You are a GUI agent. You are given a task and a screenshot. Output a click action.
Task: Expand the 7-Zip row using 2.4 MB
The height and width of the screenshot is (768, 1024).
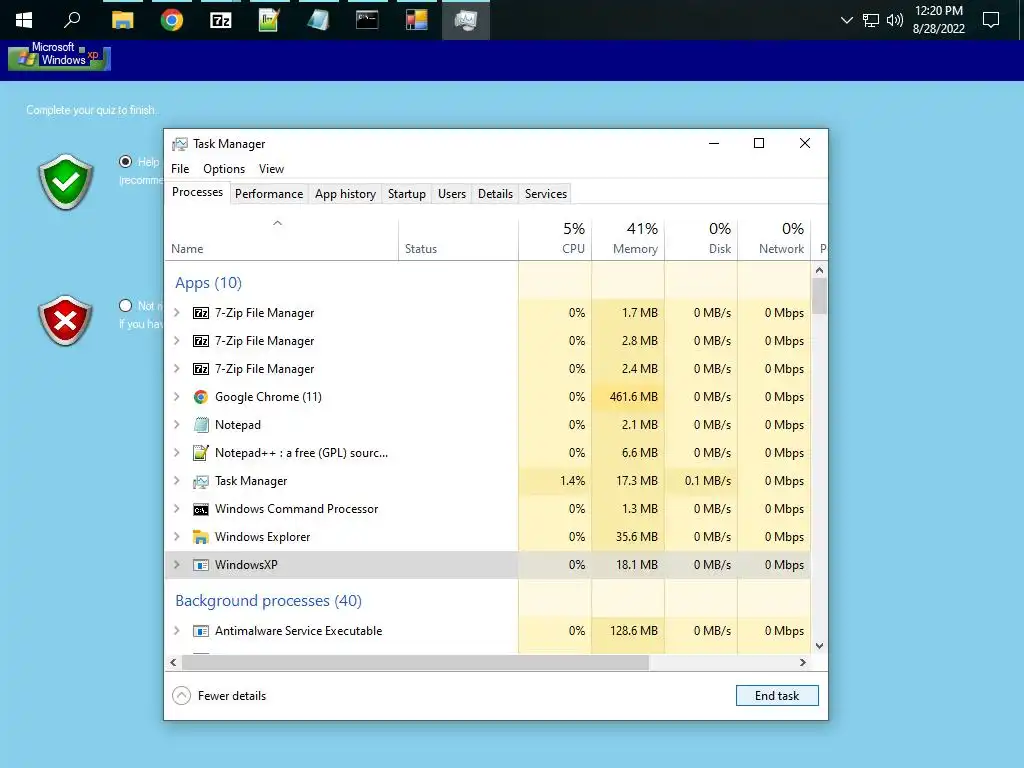tap(177, 369)
